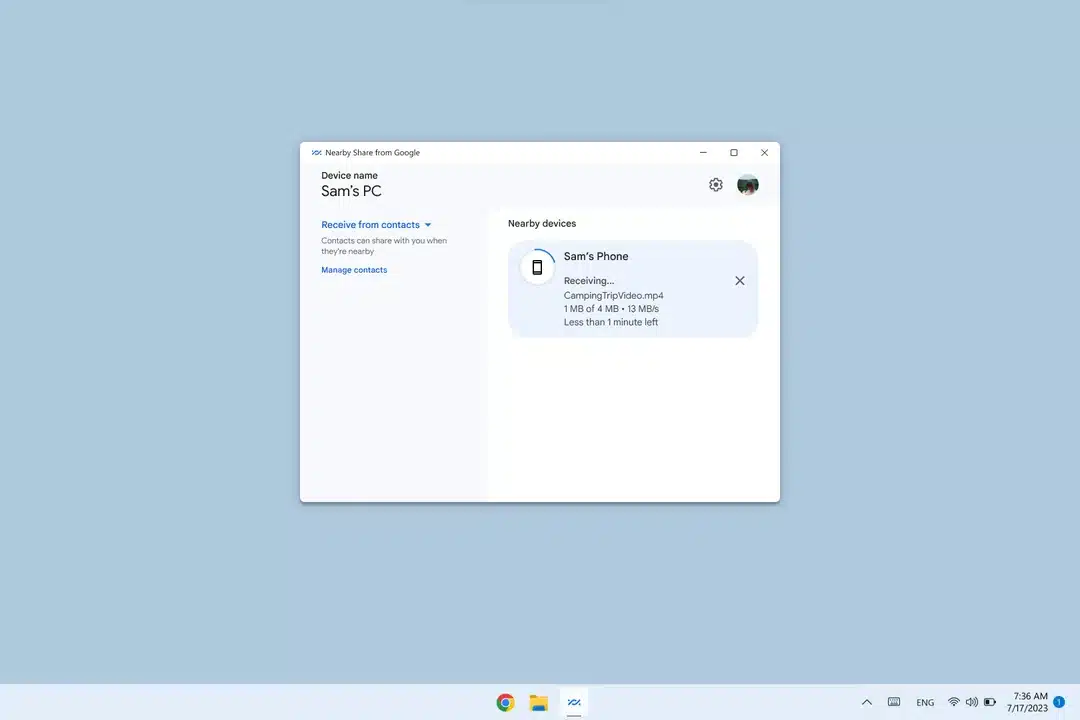1080x720 pixels.
Task: Launch Google Chrome from the taskbar
Action: [506, 702]
